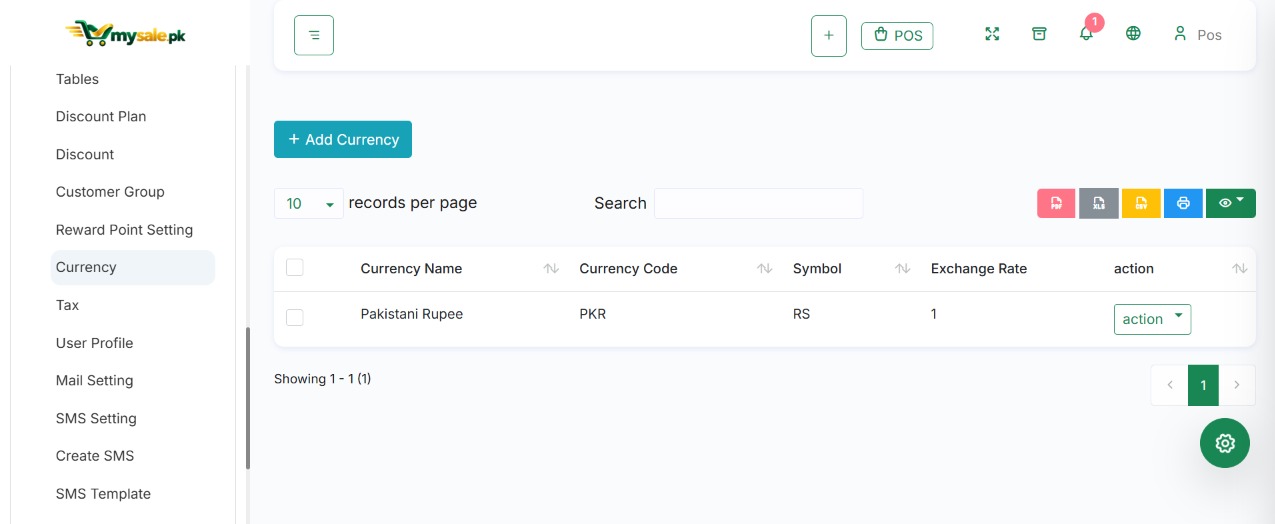Viewport: 1275px width, 524px height.
Task: Open the Pos user profile menu
Action: pos(1197,34)
